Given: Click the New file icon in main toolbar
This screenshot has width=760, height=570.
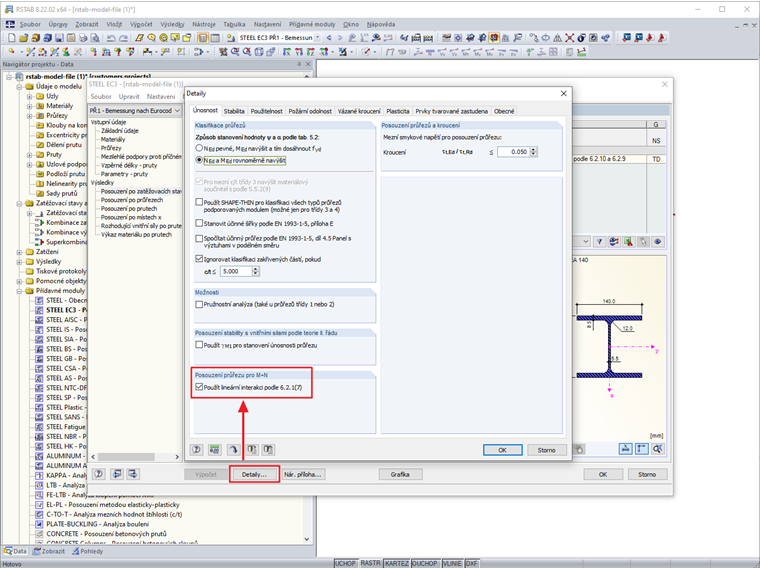Looking at the screenshot, I should [12, 38].
